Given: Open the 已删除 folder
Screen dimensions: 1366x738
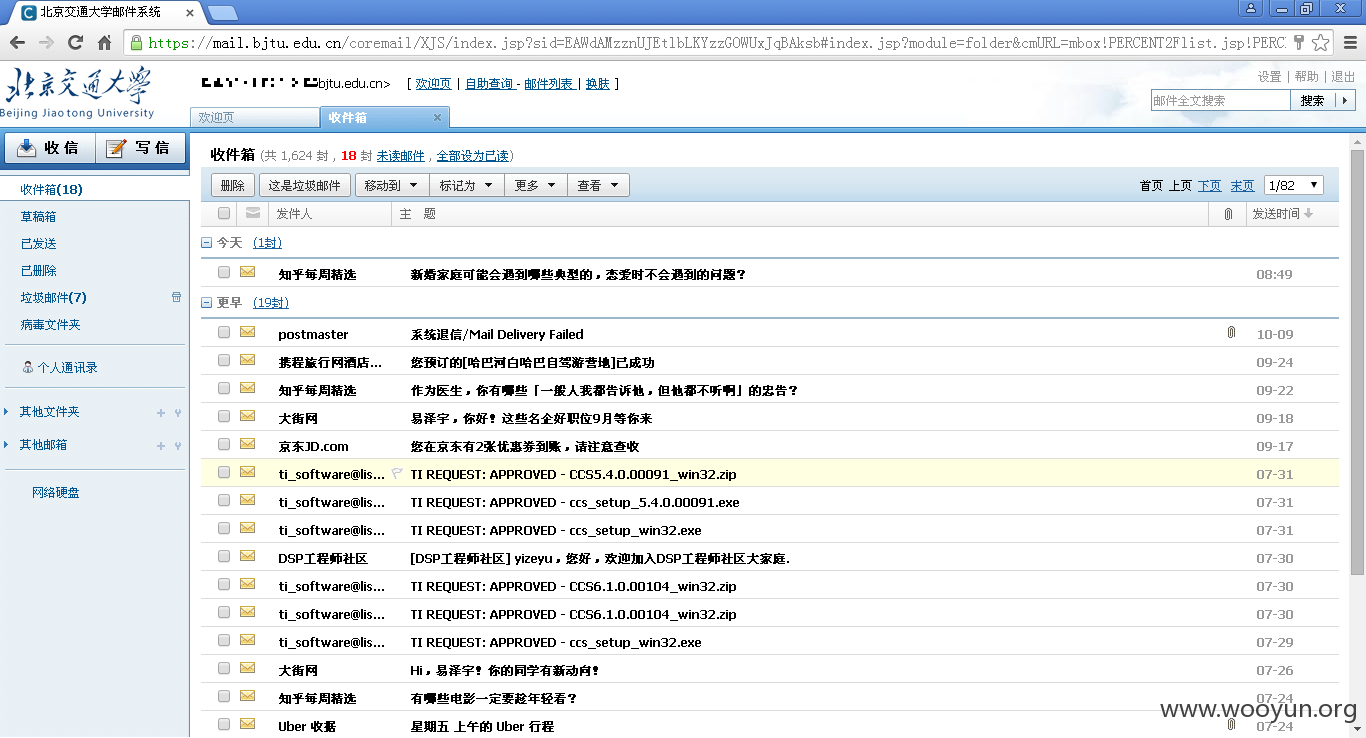Looking at the screenshot, I should [38, 270].
